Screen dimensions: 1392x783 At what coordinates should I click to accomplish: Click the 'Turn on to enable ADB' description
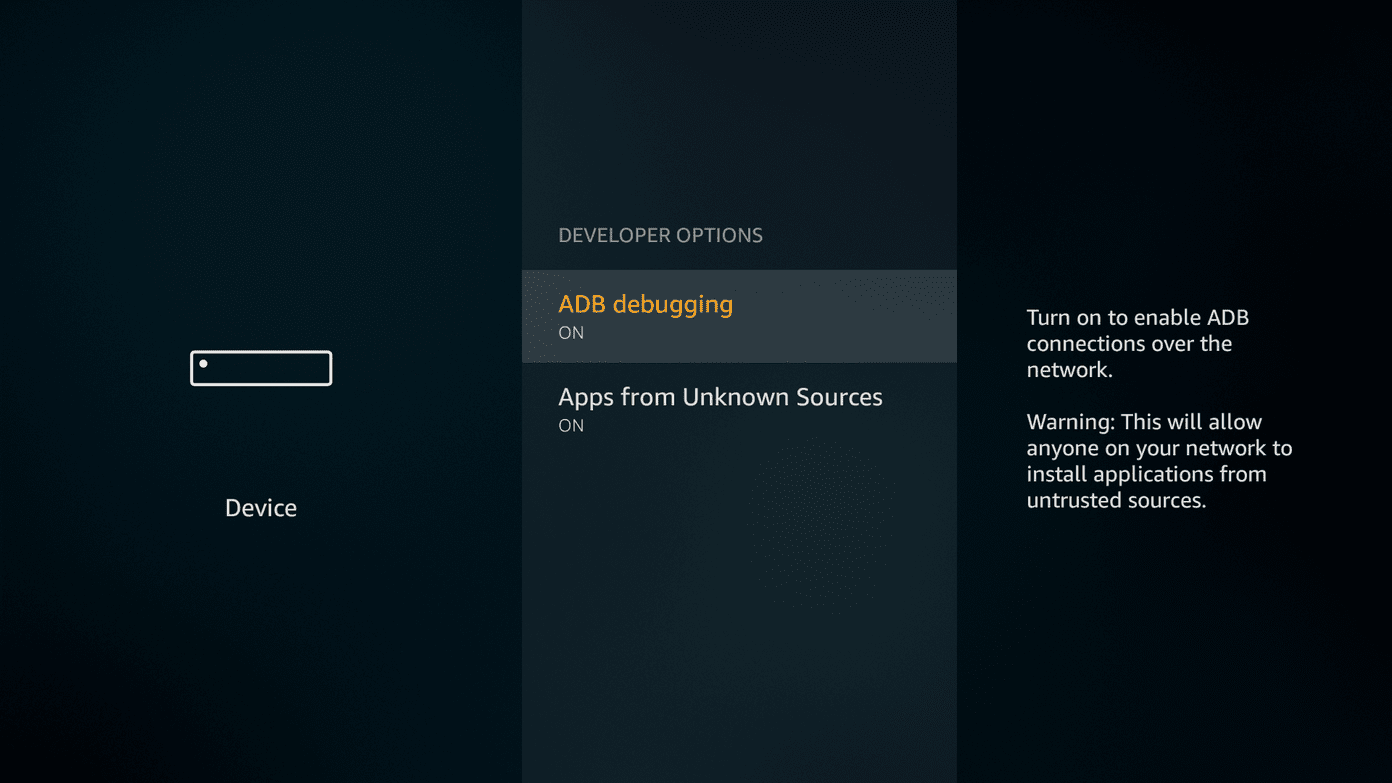[x=1138, y=344]
